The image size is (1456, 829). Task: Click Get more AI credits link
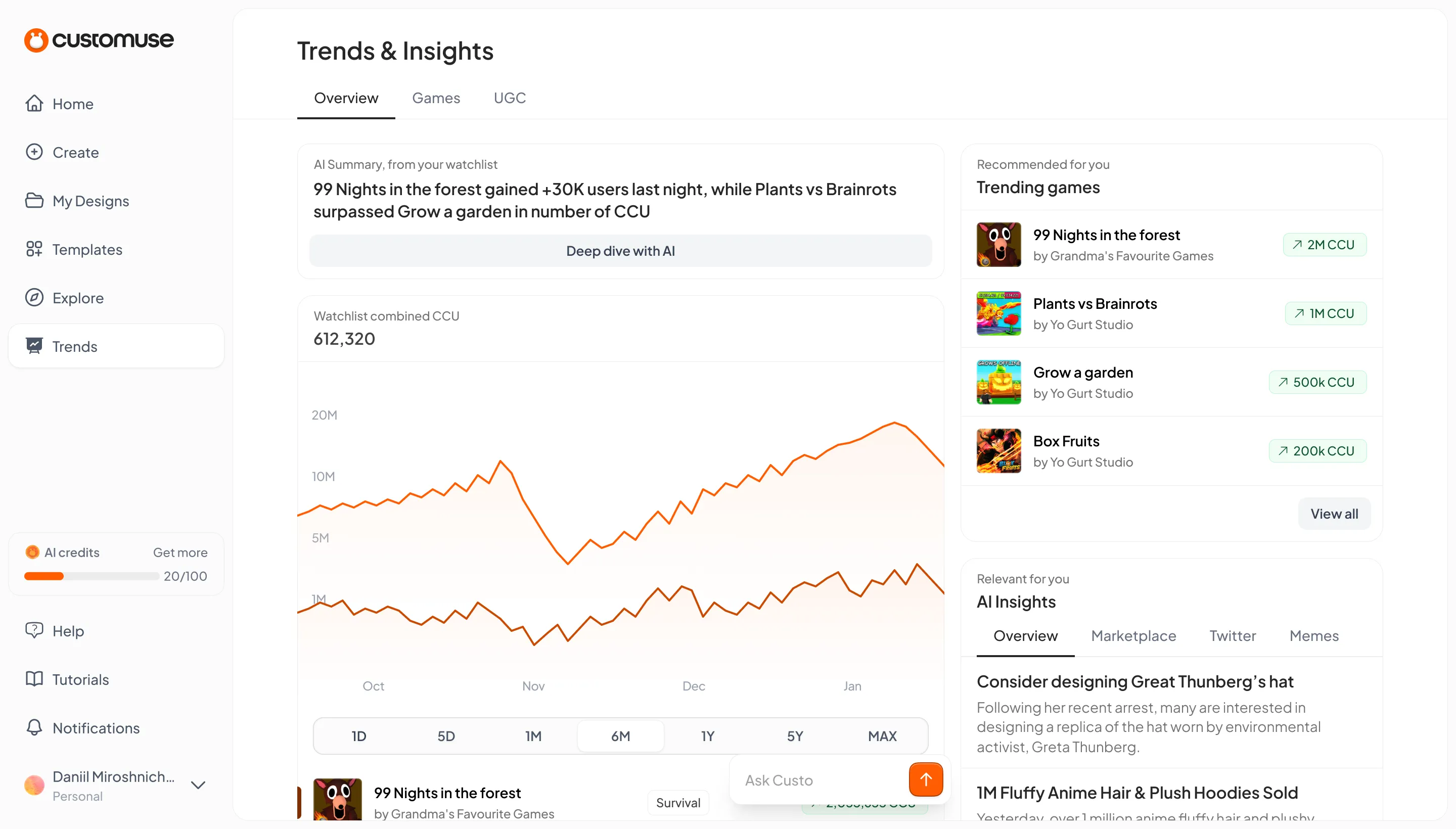tap(180, 552)
